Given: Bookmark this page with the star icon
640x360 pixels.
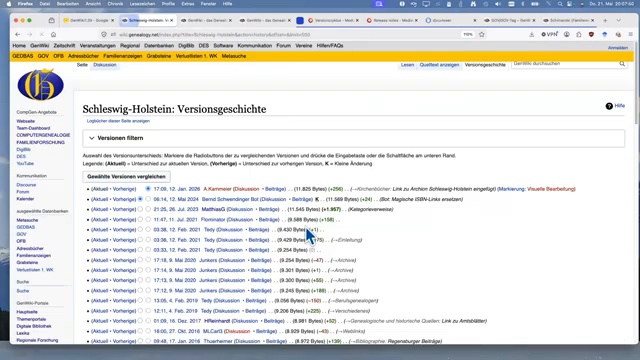Looking at the screenshot, I should (x=482, y=35).
